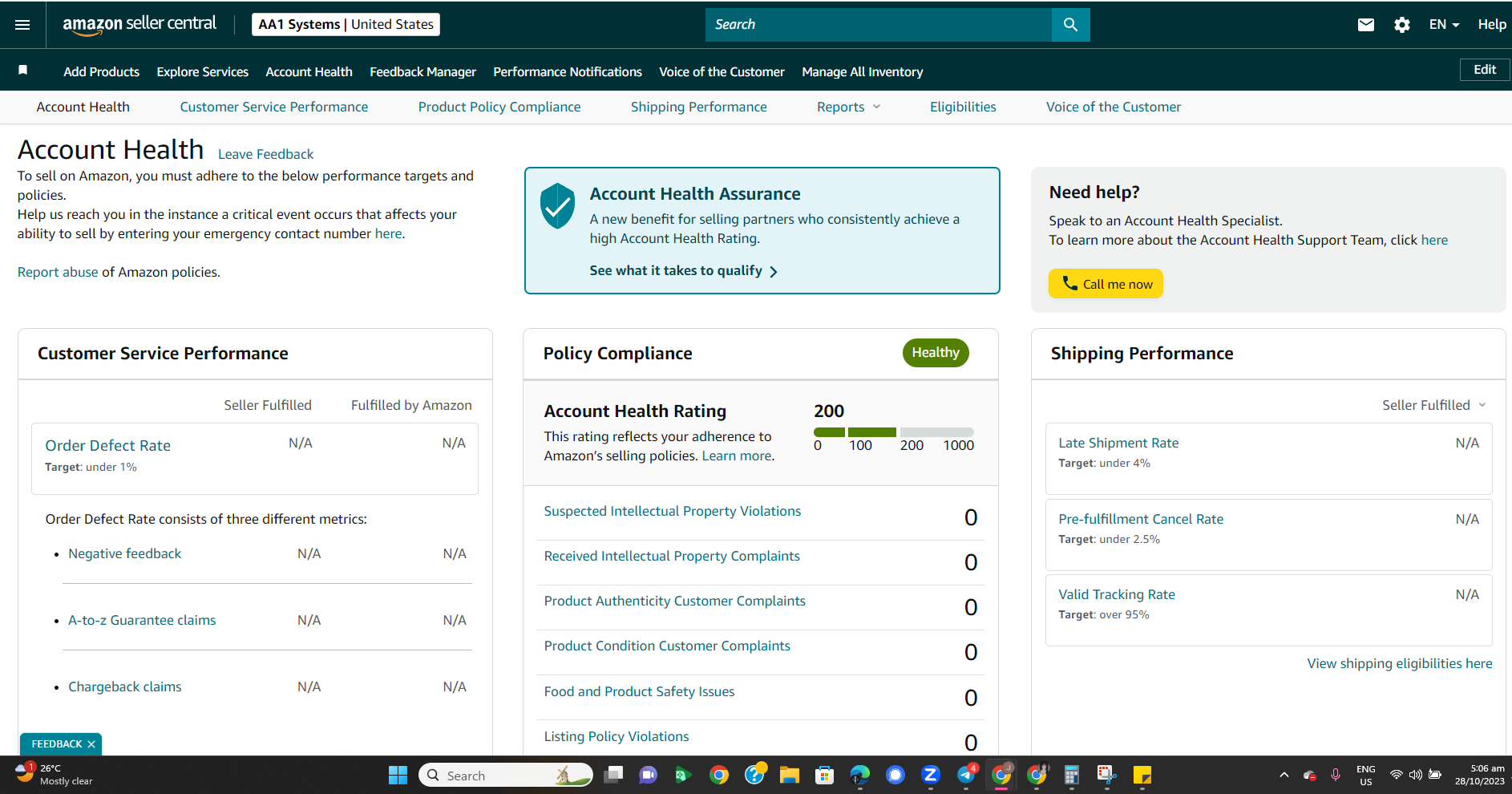Open the Zoom app from the taskbar
The height and width of the screenshot is (794, 1512).
pyautogui.click(x=931, y=775)
